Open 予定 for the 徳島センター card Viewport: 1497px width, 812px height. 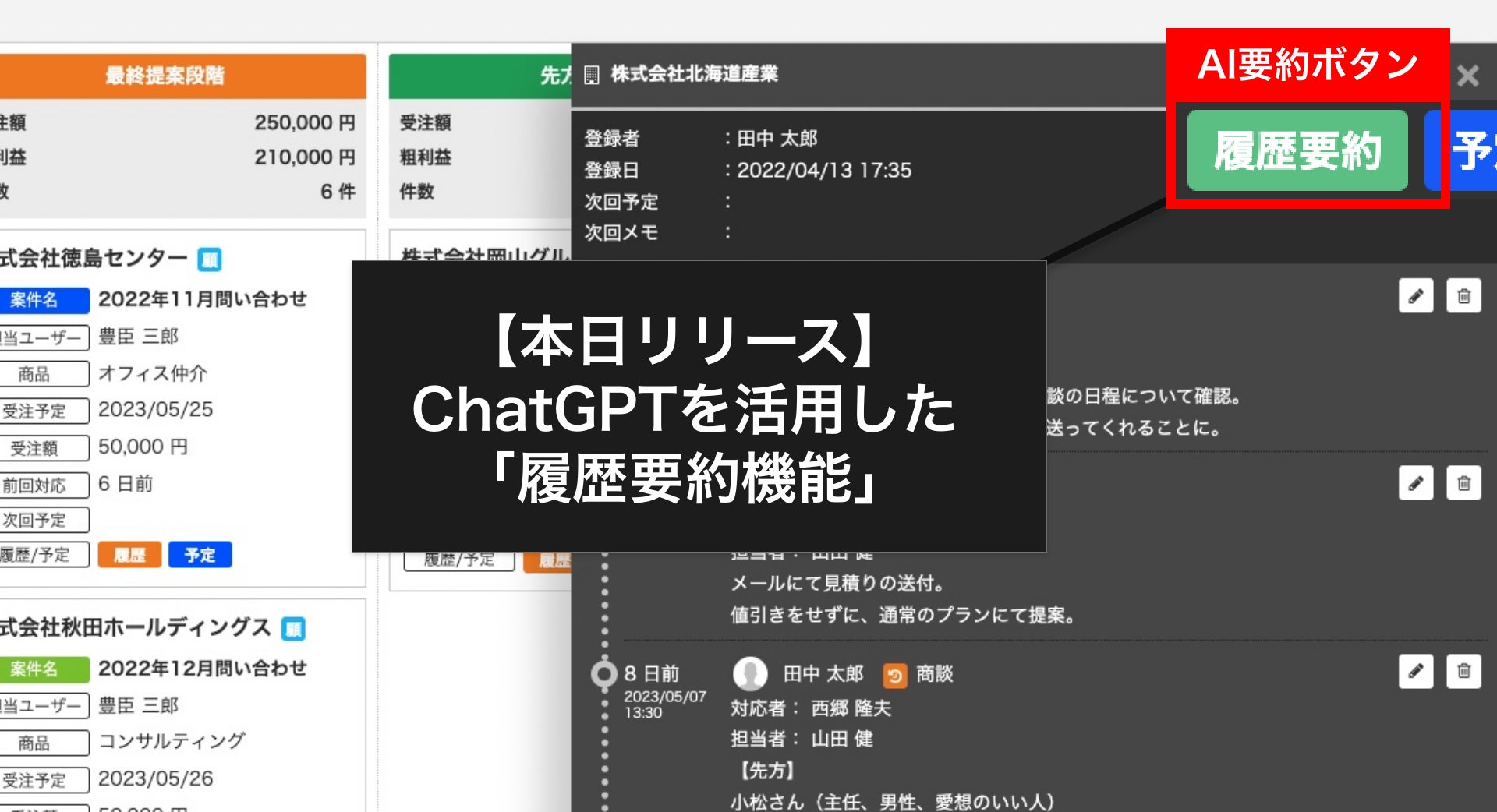[200, 555]
